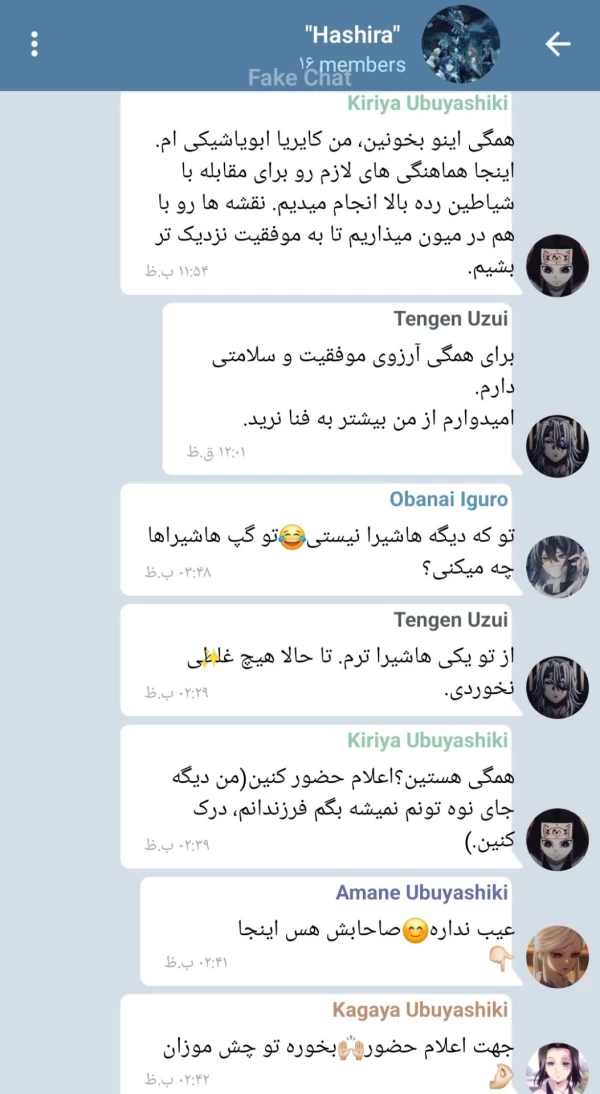Screen dimensions: 600x1094
Task: Tap the back arrow in header
Action: [x=557, y=44]
